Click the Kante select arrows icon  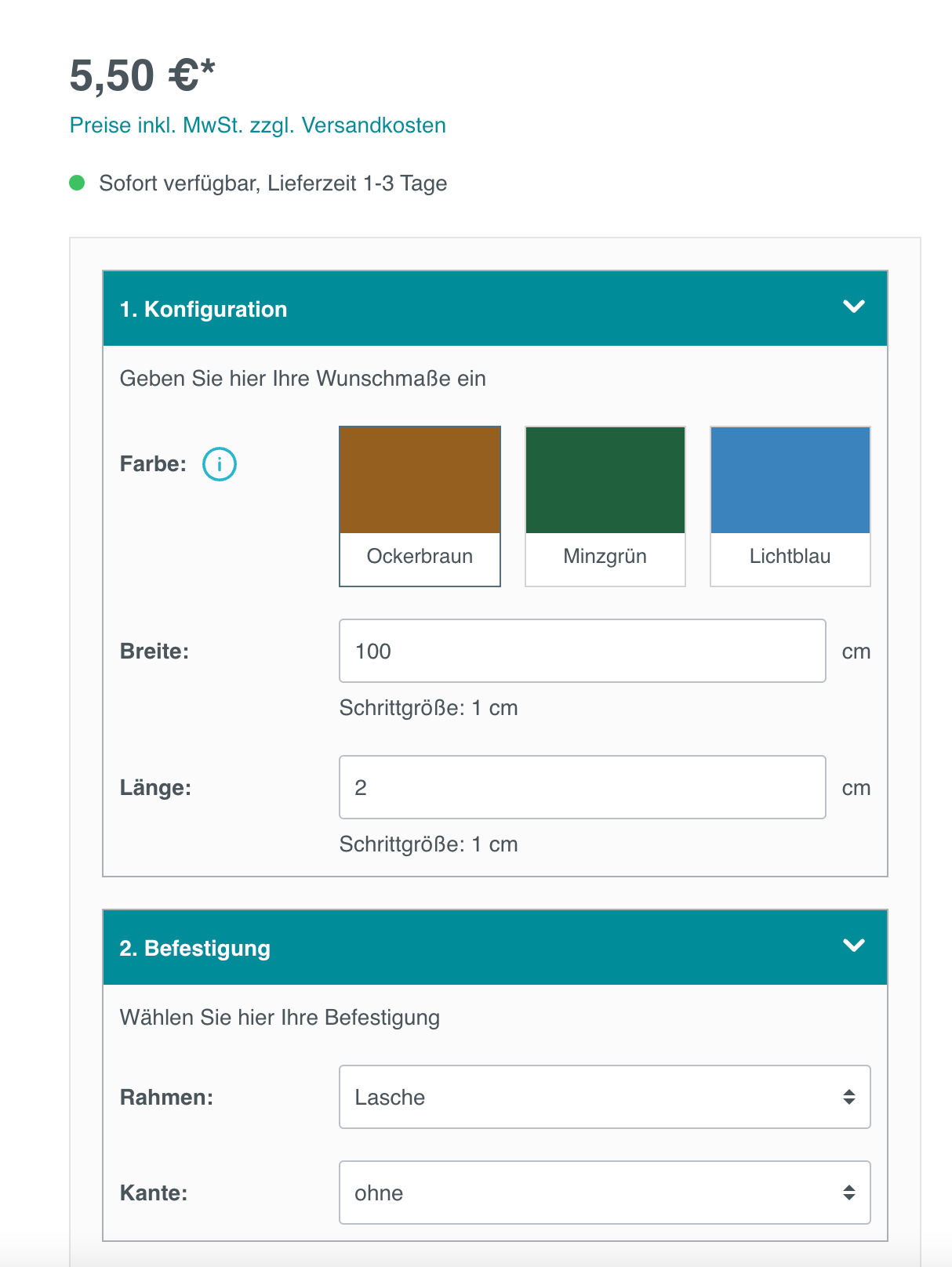(x=848, y=1193)
